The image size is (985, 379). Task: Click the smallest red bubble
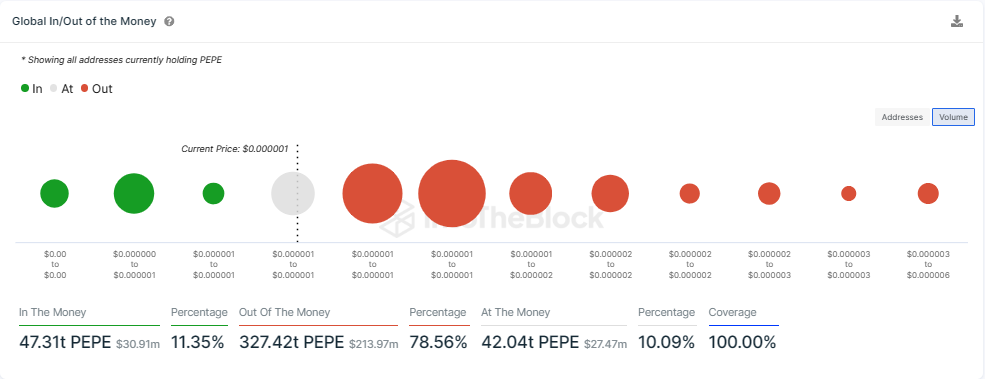[x=849, y=193]
